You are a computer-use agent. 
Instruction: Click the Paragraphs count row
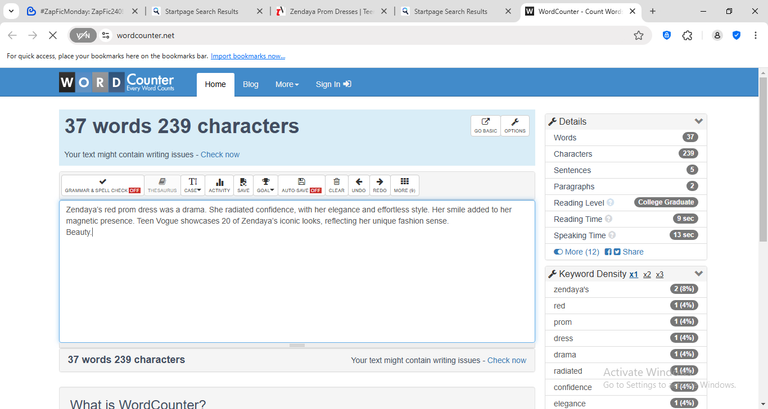point(625,186)
